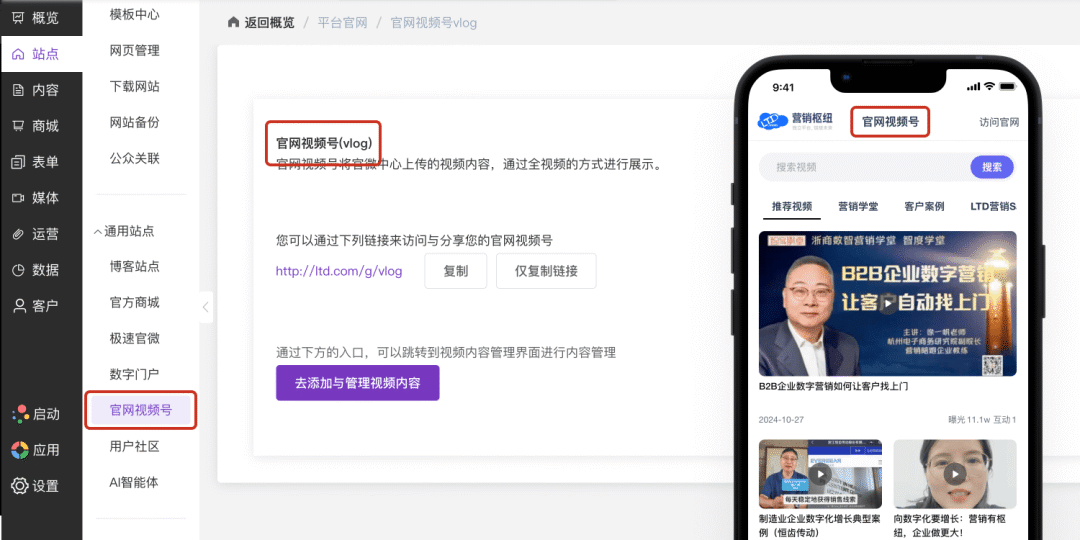Screen dimensions: 1080x540
Task: Click the 数据 pie chart icon
Action: click(x=19, y=269)
